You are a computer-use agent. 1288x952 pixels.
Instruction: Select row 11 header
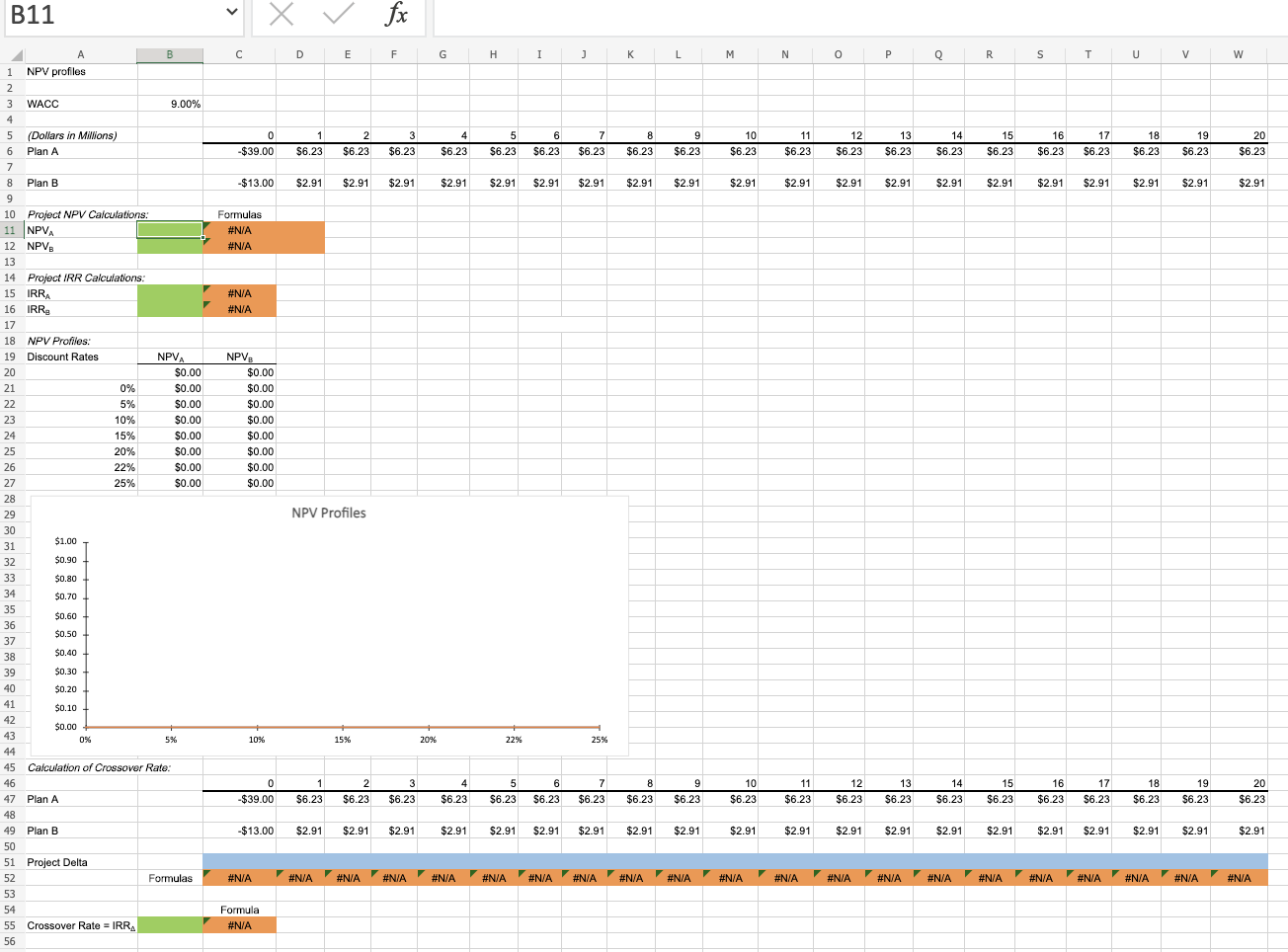(12, 230)
